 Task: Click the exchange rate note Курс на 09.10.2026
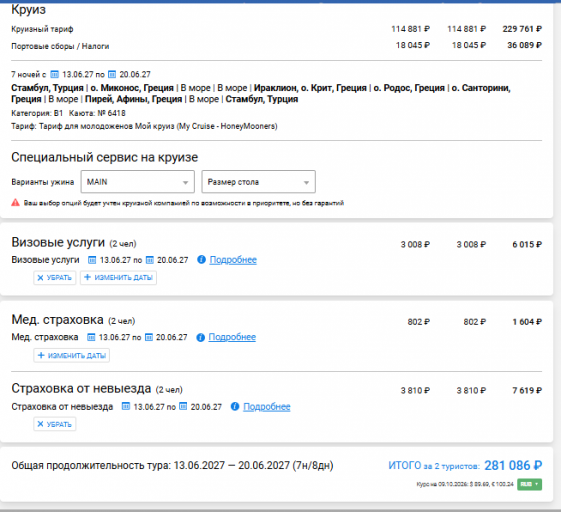click(x=465, y=484)
